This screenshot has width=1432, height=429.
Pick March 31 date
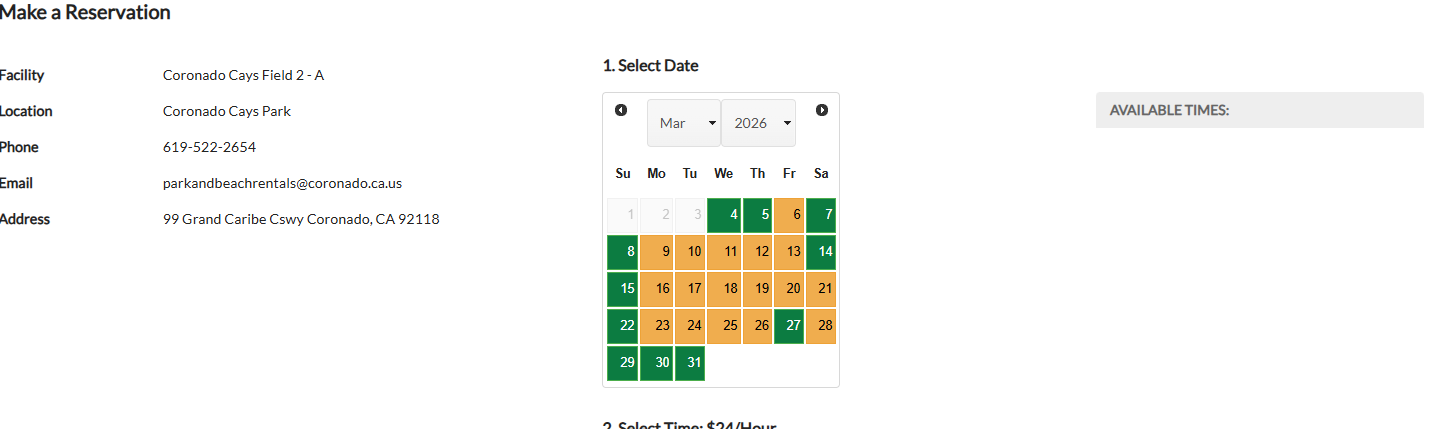point(690,363)
